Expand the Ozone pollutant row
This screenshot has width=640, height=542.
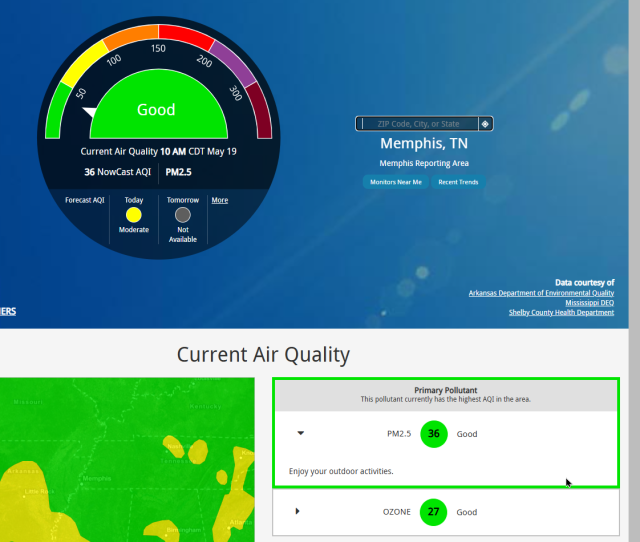point(297,512)
